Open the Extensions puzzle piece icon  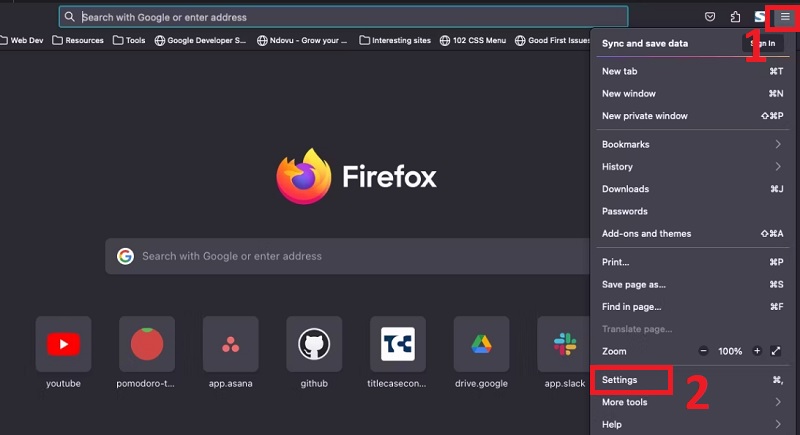(735, 17)
